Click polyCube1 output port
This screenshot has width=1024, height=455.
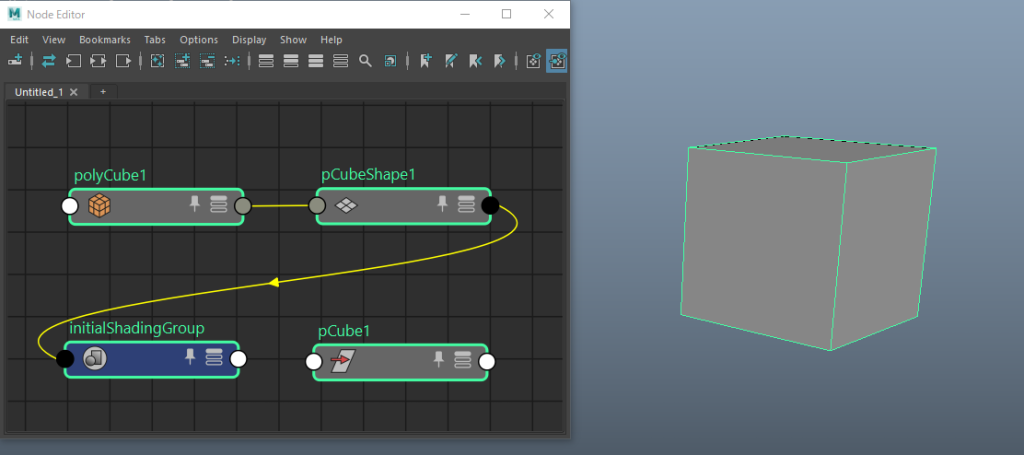[242, 206]
